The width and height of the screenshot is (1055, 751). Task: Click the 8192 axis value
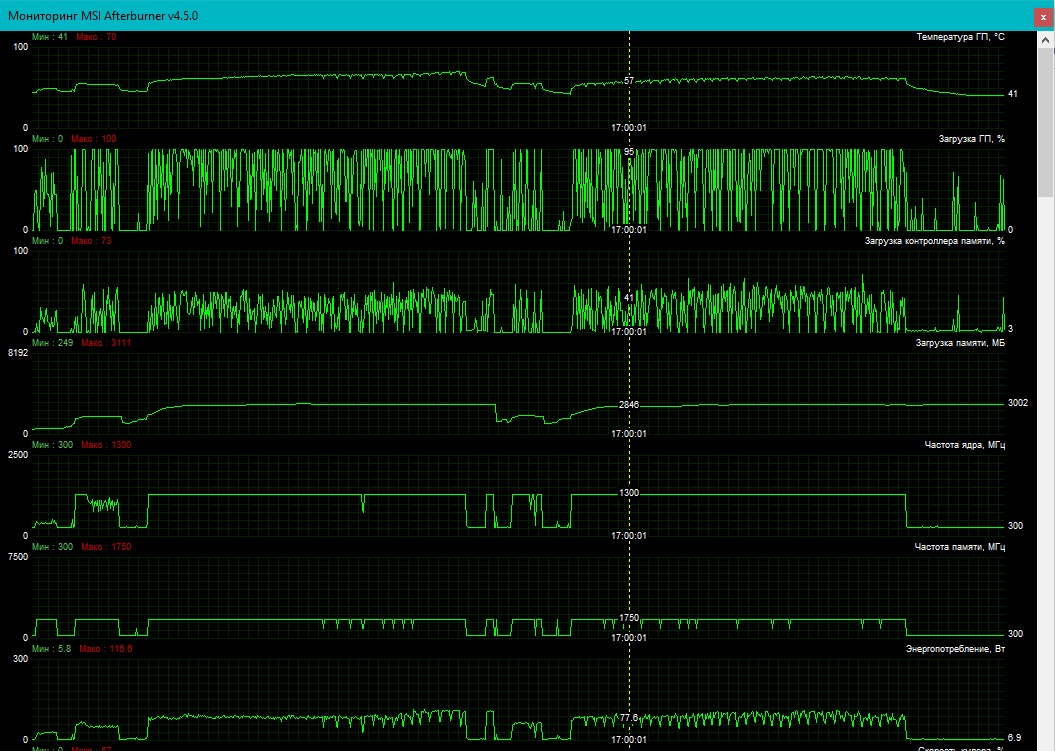click(x=17, y=353)
